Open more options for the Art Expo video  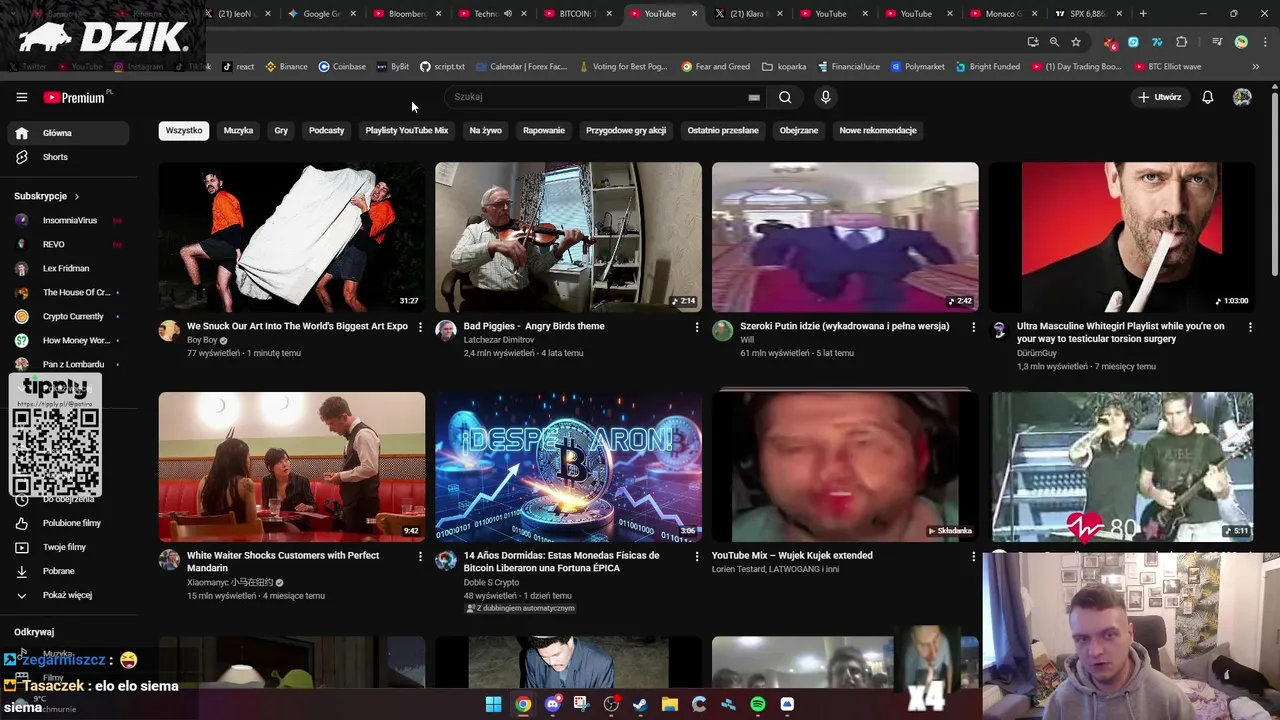[x=420, y=327]
